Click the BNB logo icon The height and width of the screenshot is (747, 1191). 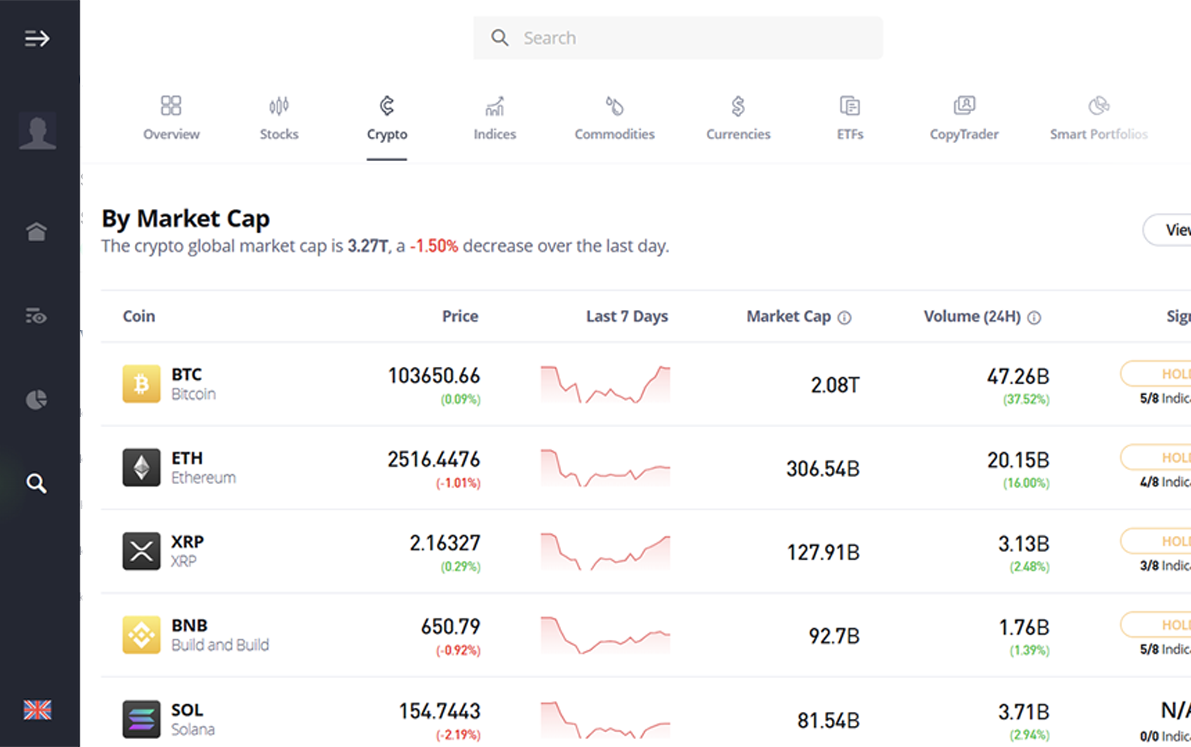141,635
